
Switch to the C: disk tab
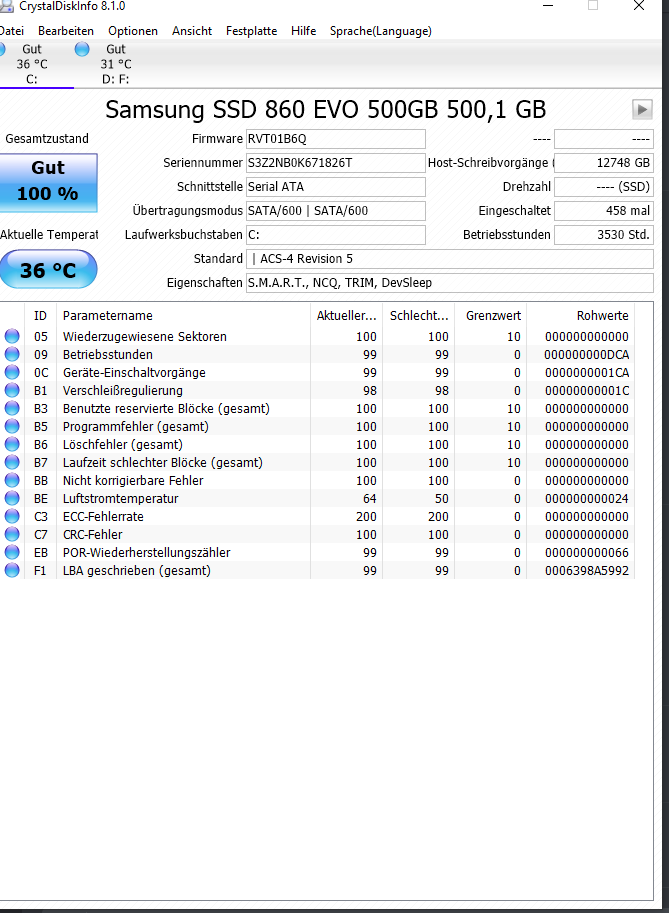coord(35,64)
